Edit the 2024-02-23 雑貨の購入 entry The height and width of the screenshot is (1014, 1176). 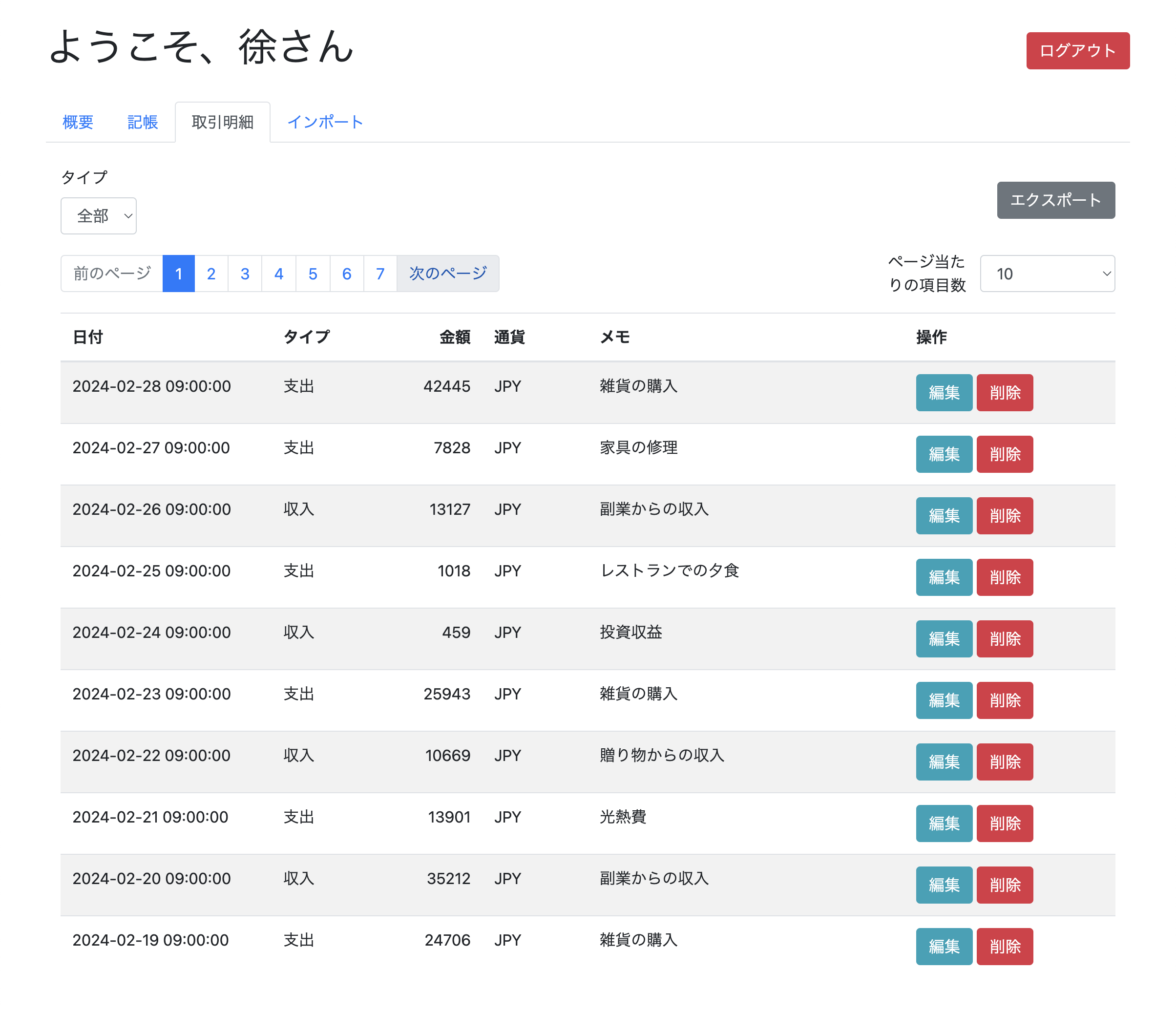click(944, 700)
